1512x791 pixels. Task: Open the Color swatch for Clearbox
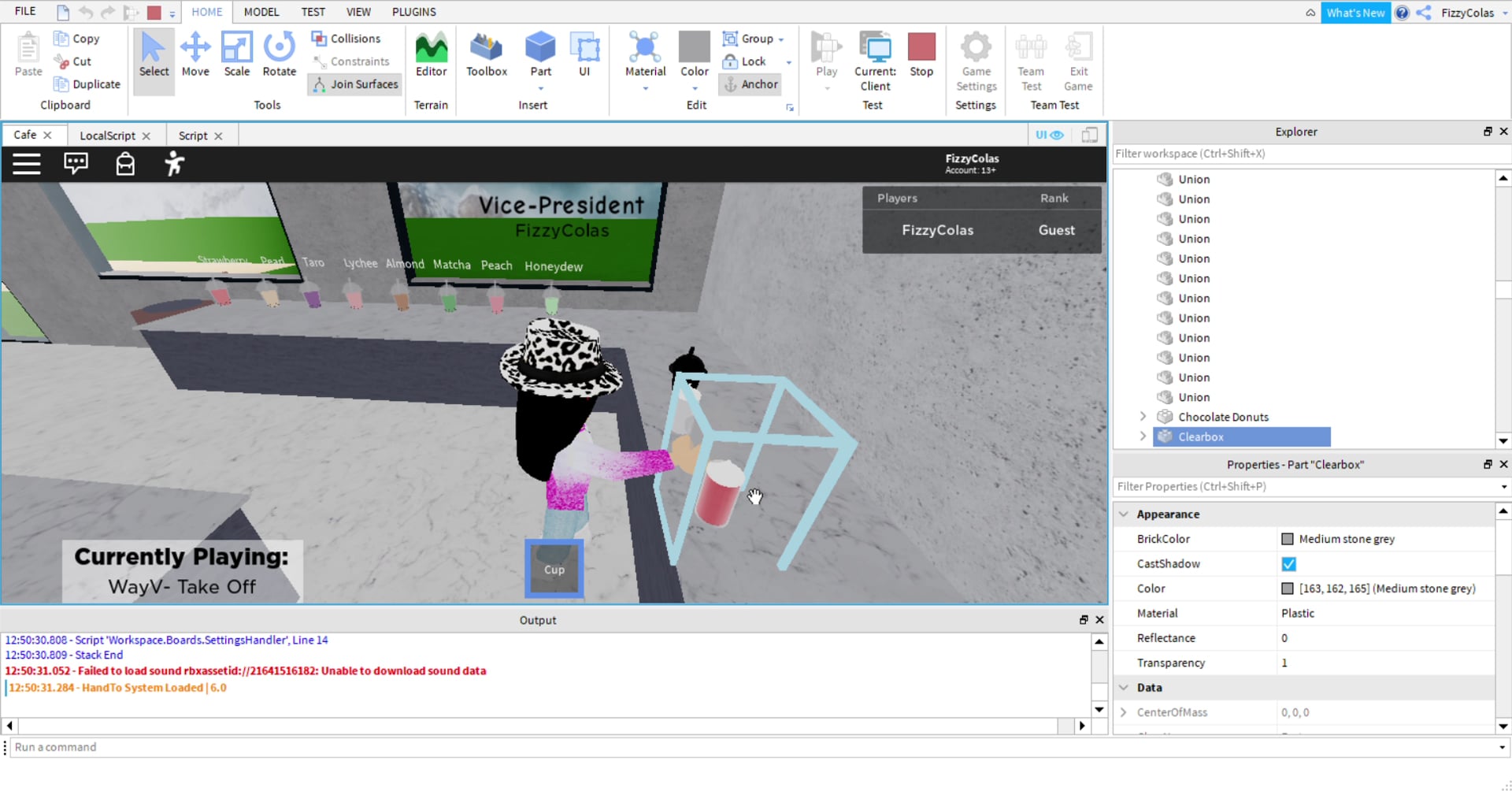pos(1287,588)
